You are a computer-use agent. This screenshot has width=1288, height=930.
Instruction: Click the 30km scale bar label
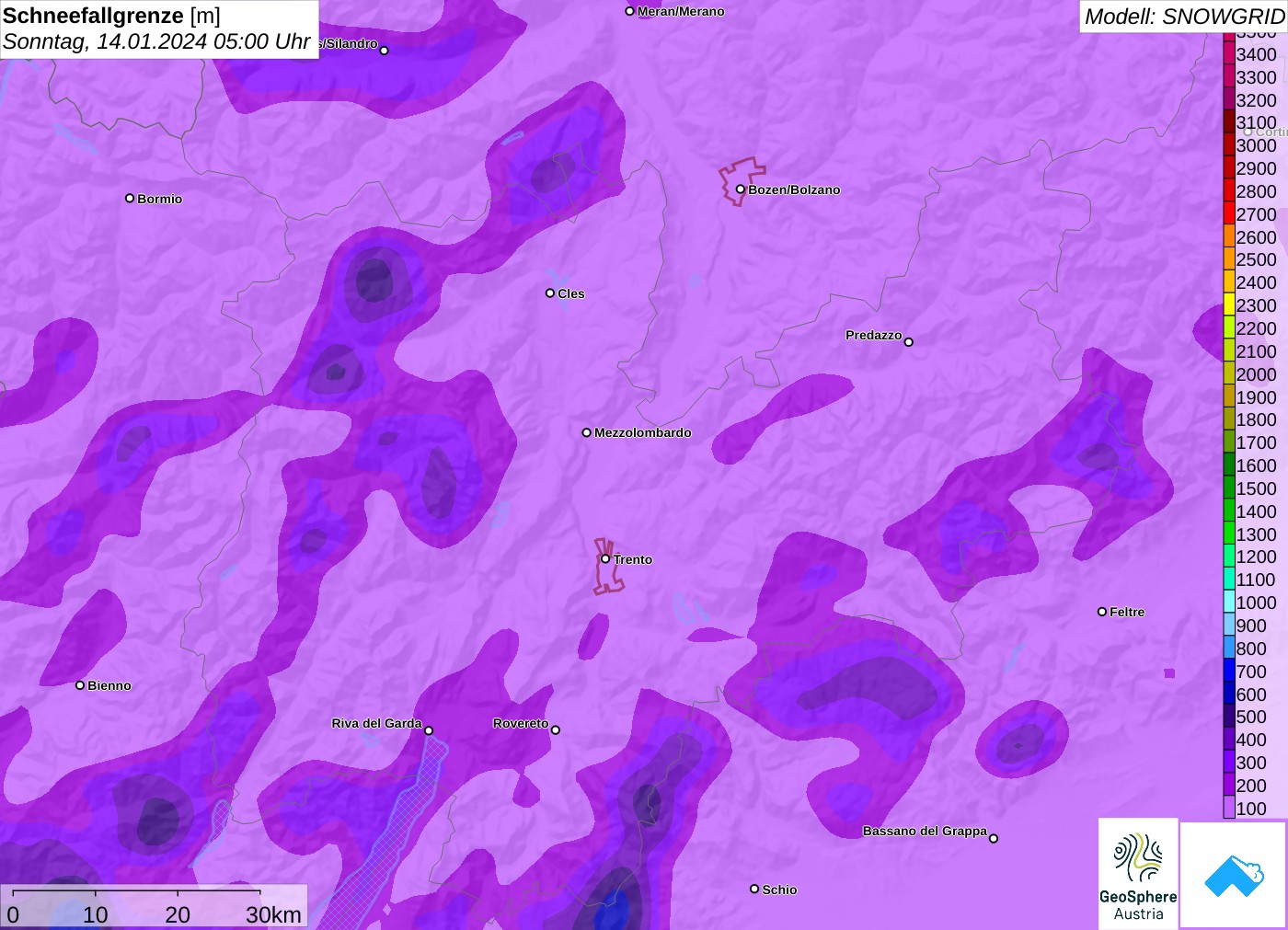273,914
